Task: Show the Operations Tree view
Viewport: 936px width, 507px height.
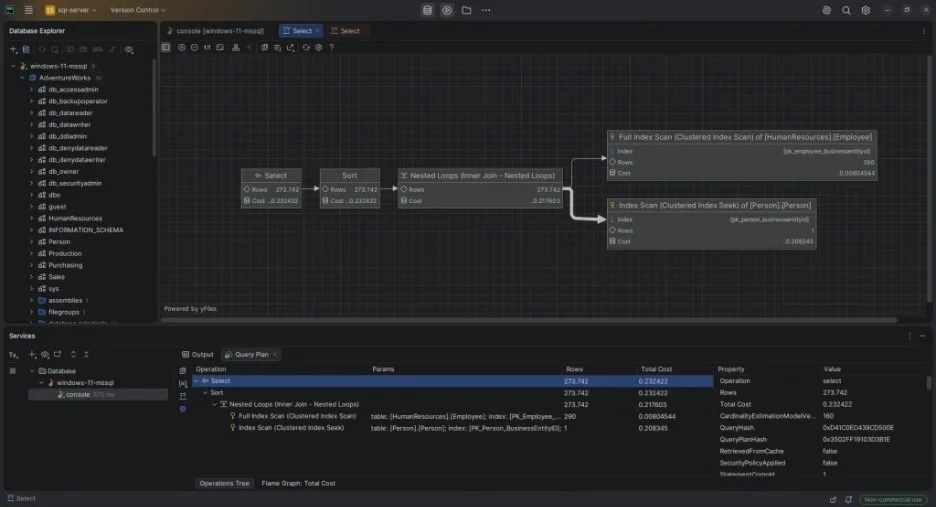Action: click(x=224, y=484)
